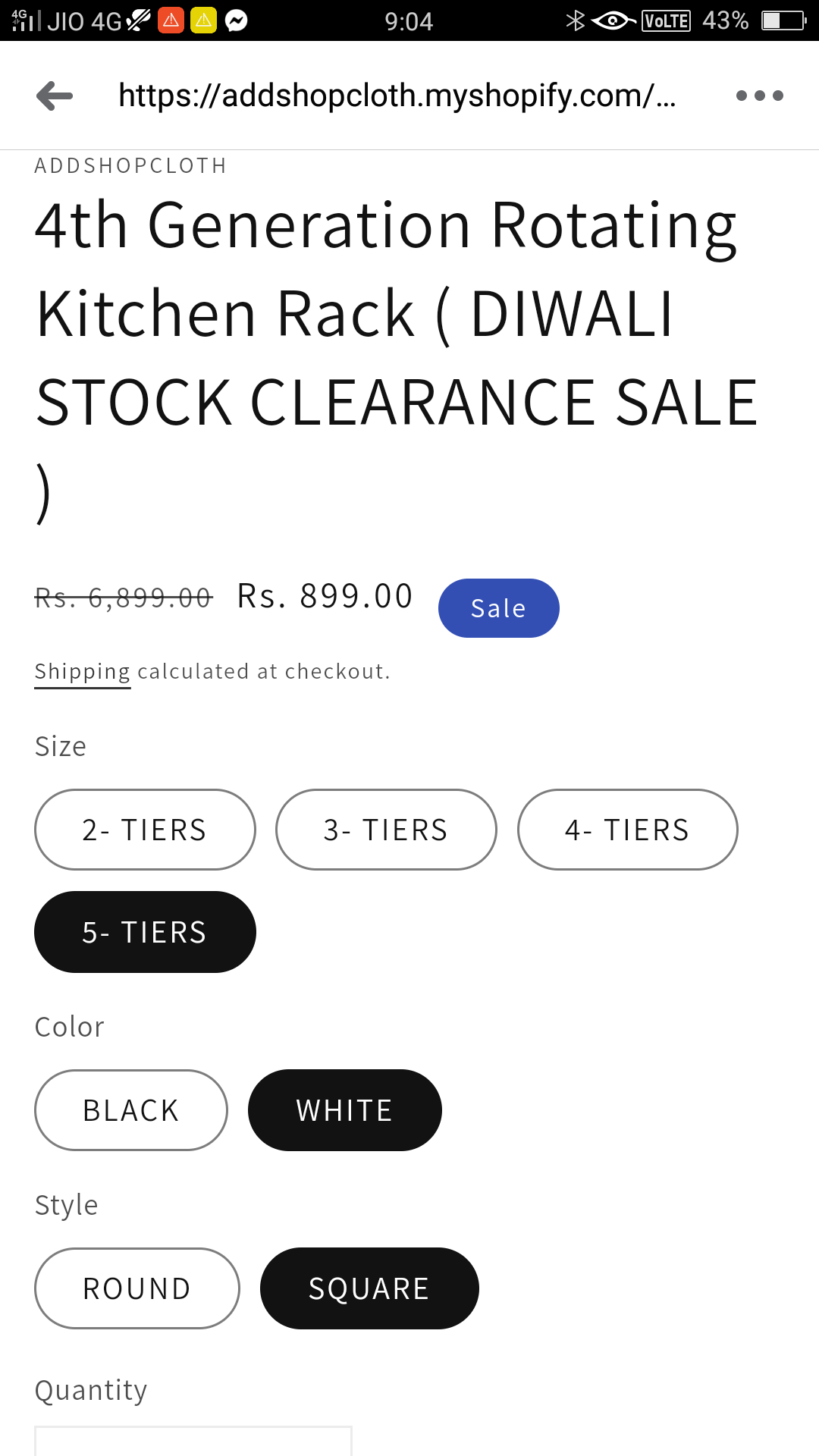Viewport: 819px width, 1456px height.
Task: Open the three-dot overflow menu
Action: click(x=759, y=96)
